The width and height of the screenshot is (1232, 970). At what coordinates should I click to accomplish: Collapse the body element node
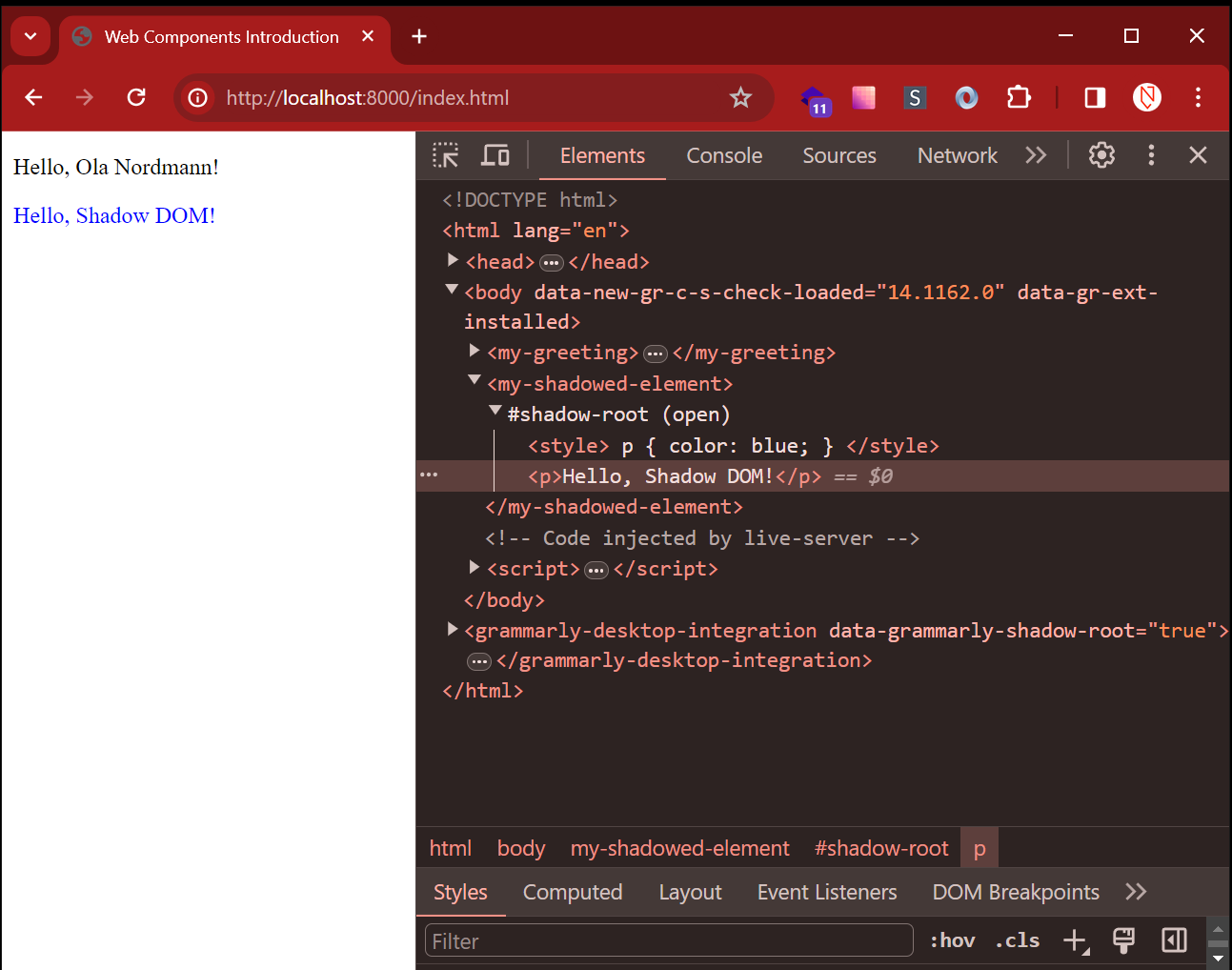453,289
